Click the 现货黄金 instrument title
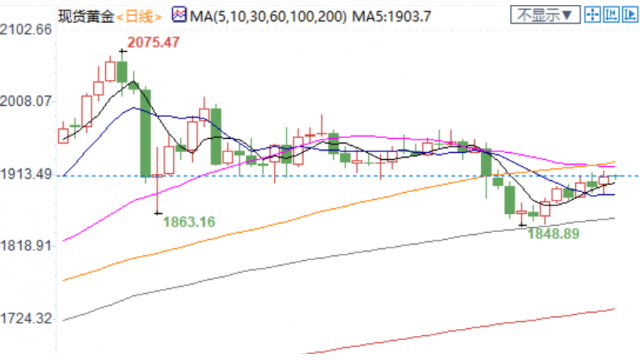 tap(86, 16)
